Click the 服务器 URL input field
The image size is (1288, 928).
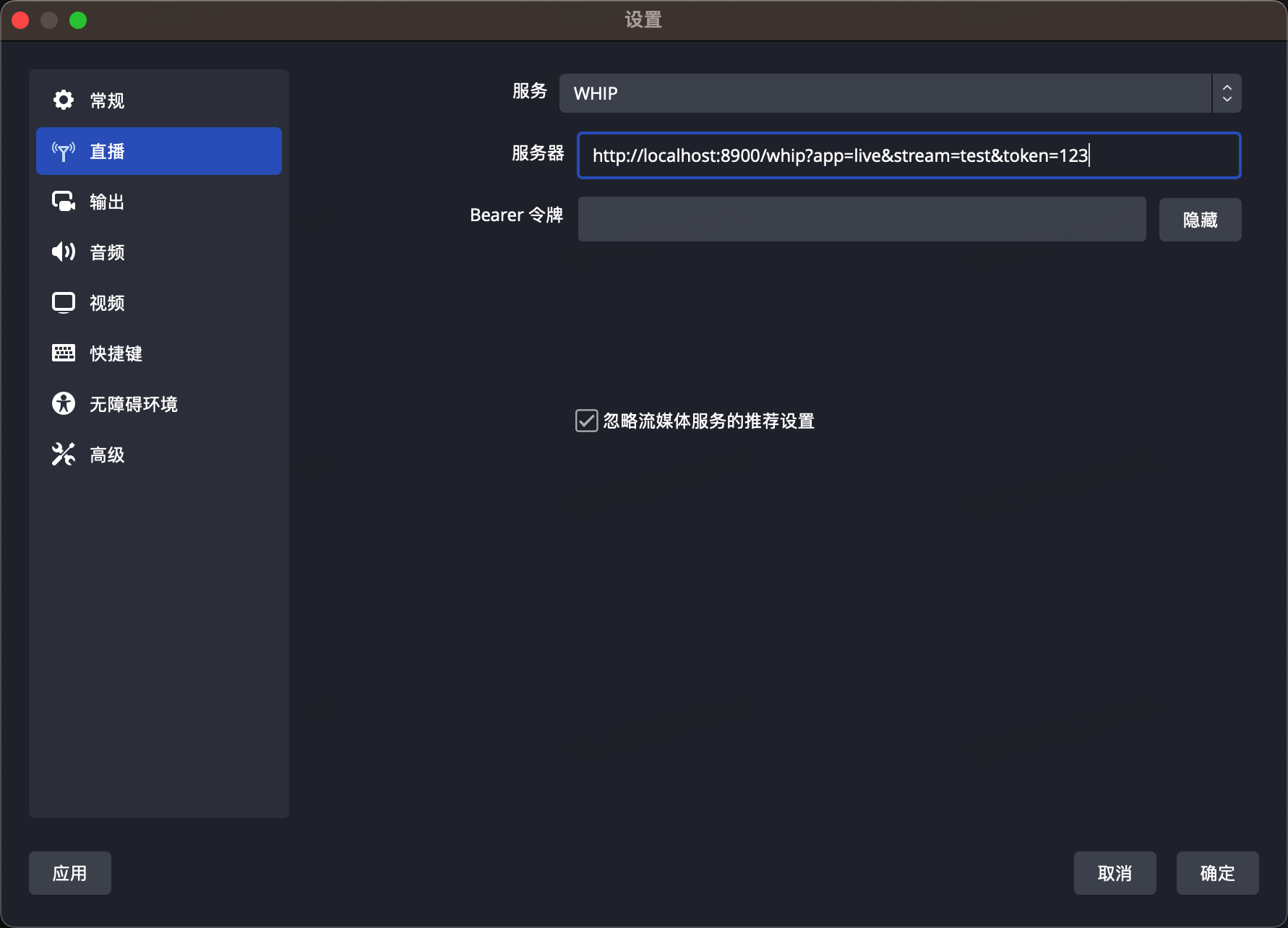click(909, 155)
